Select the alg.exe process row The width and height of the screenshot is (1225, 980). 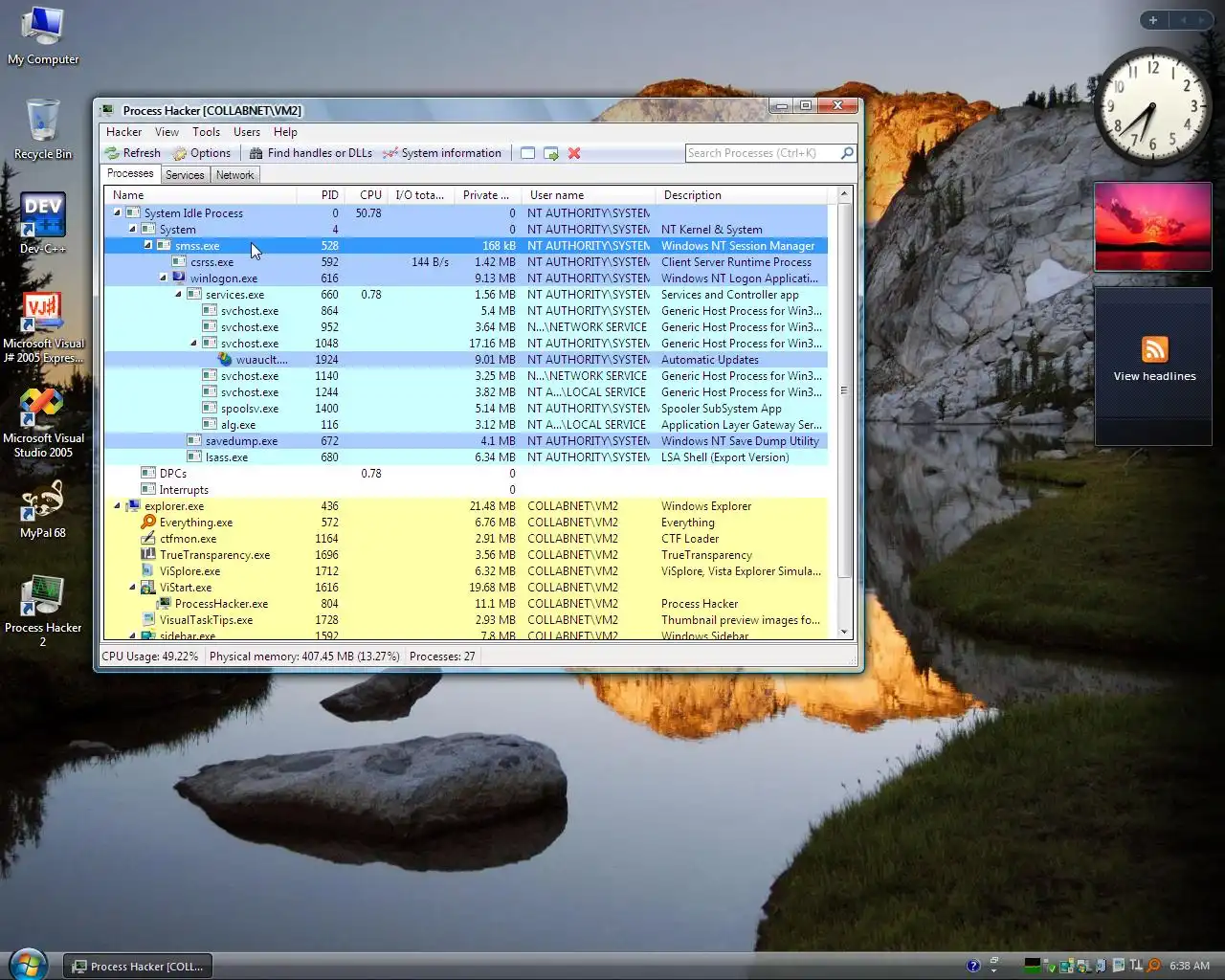pos(466,425)
